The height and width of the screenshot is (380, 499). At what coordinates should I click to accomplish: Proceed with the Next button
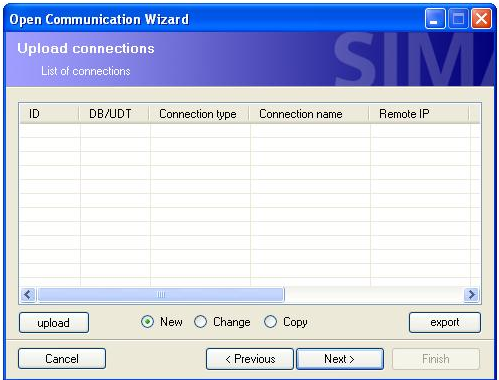point(340,359)
